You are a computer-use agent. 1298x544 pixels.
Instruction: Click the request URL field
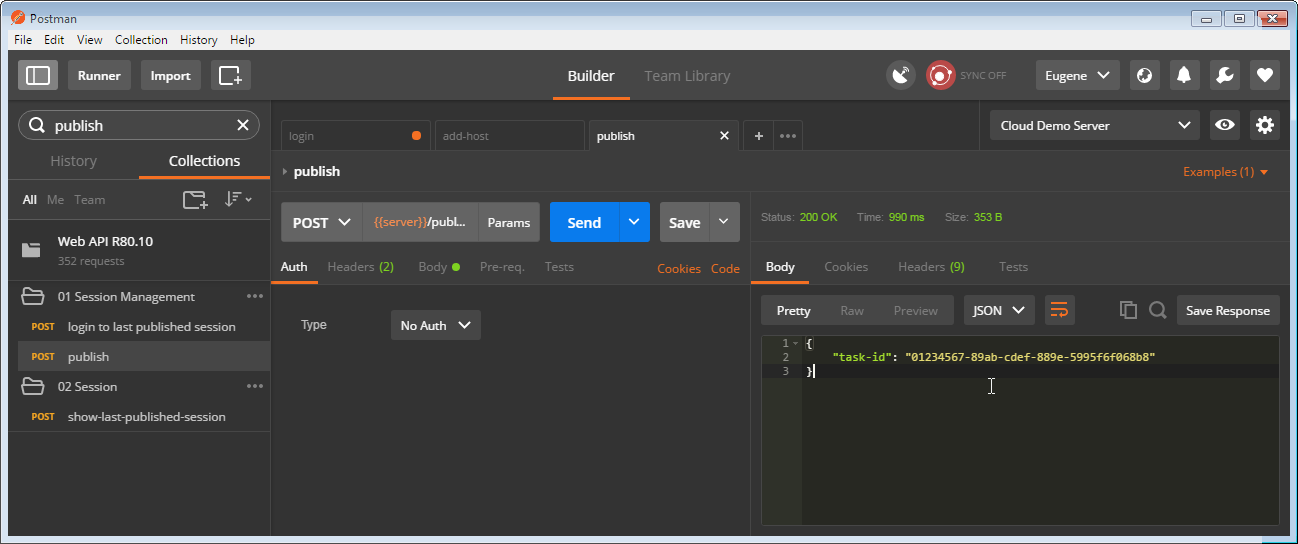pos(420,222)
